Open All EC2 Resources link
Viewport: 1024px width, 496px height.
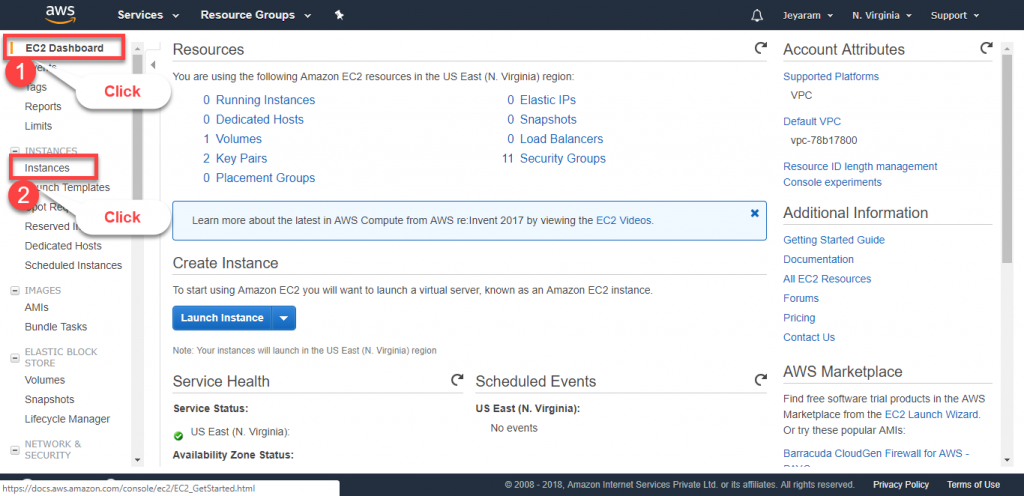tap(827, 279)
